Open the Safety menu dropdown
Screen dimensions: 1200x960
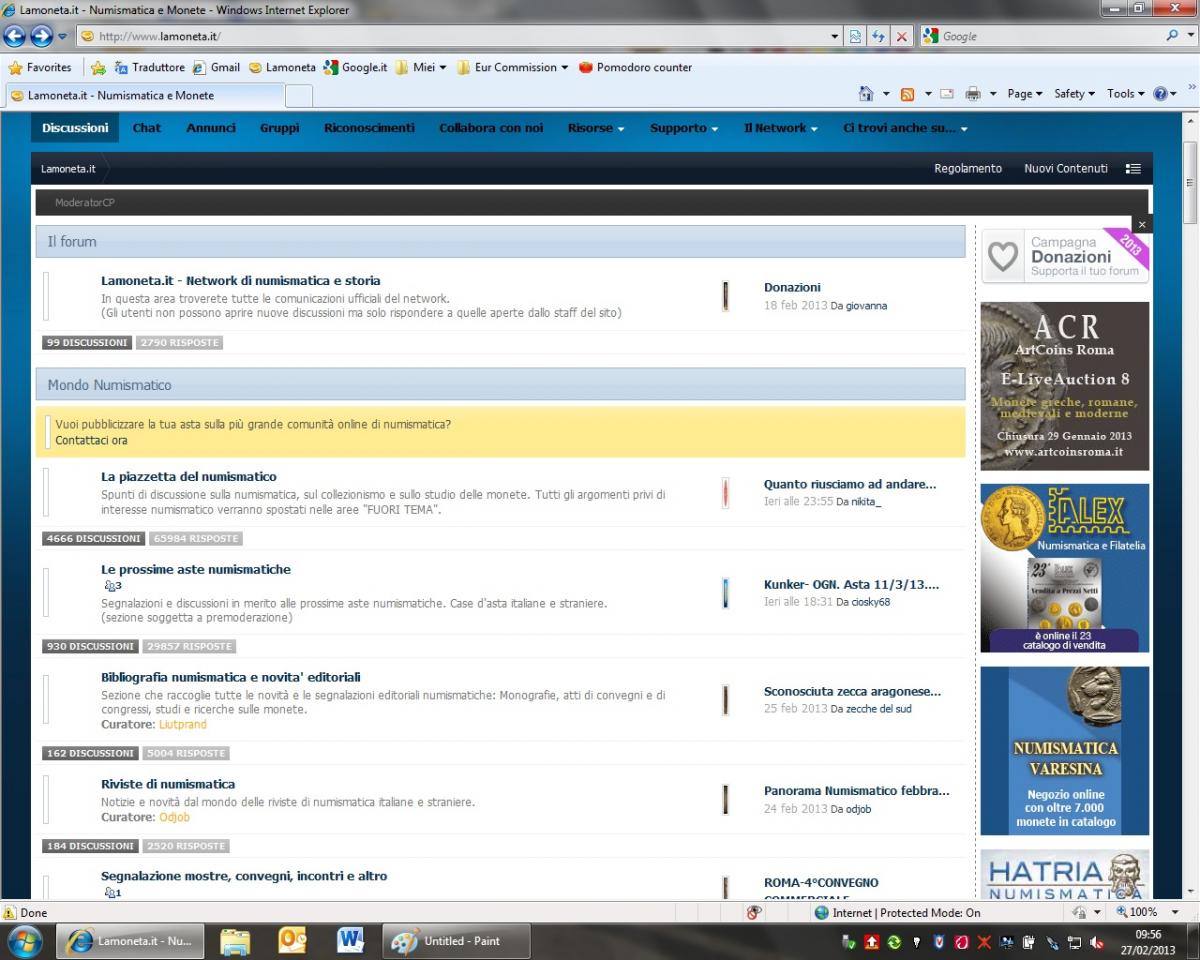[x=1074, y=94]
